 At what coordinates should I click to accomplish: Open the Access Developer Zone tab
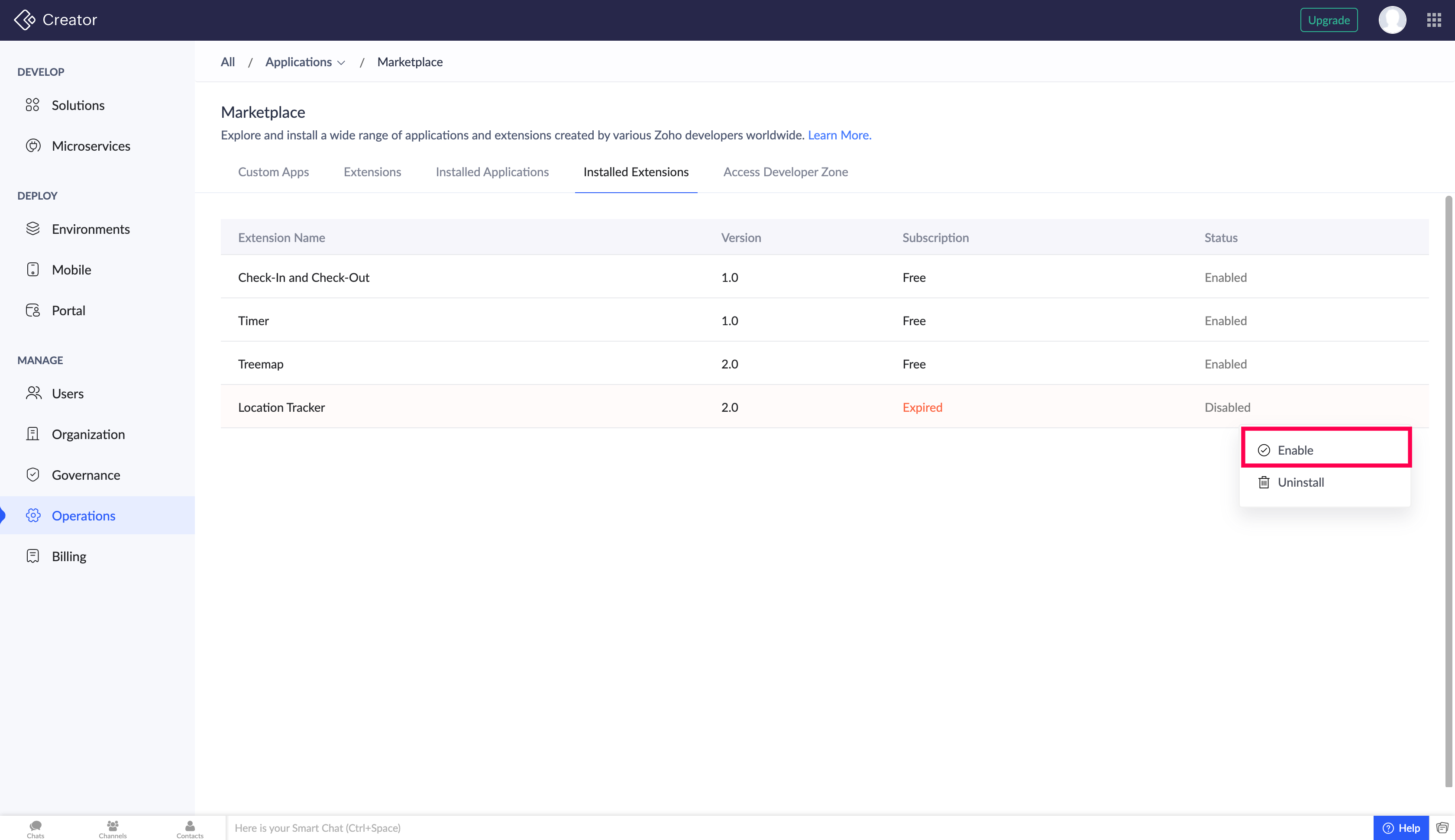(x=785, y=172)
